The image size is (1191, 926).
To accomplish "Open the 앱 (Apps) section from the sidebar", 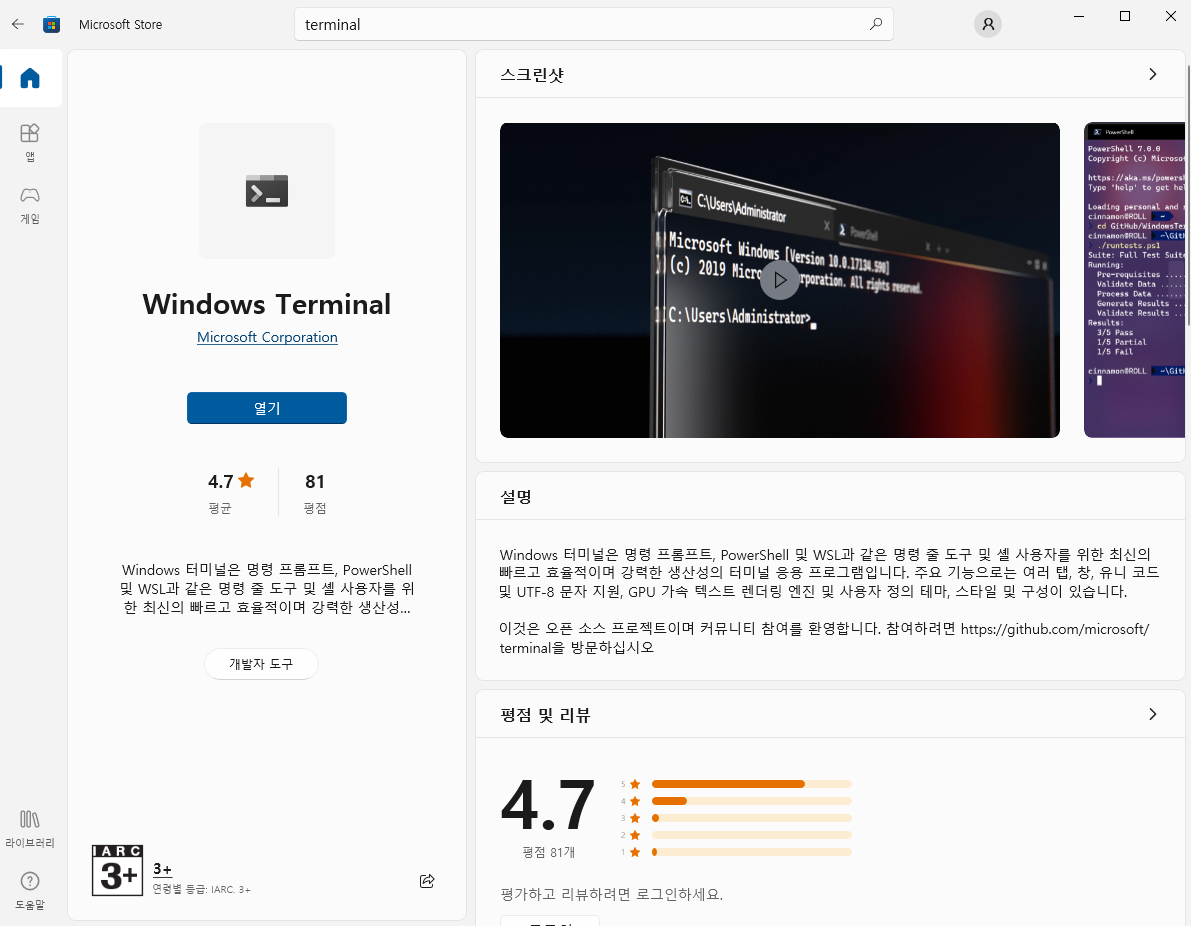I will pyautogui.click(x=30, y=140).
